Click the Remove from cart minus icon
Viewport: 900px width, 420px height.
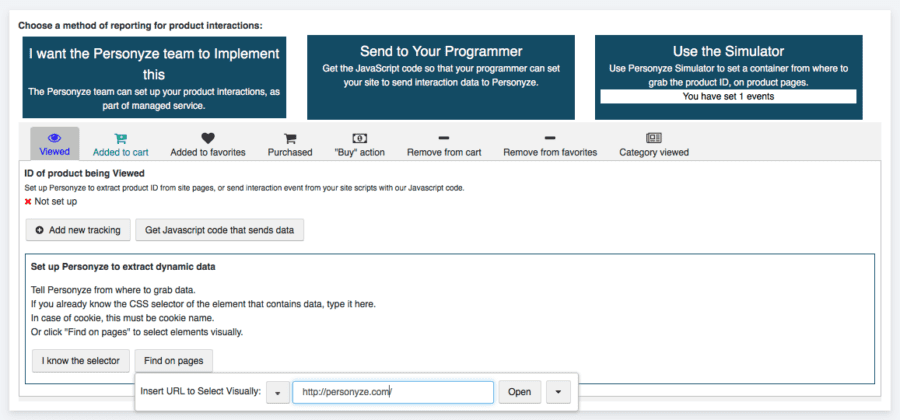444,138
